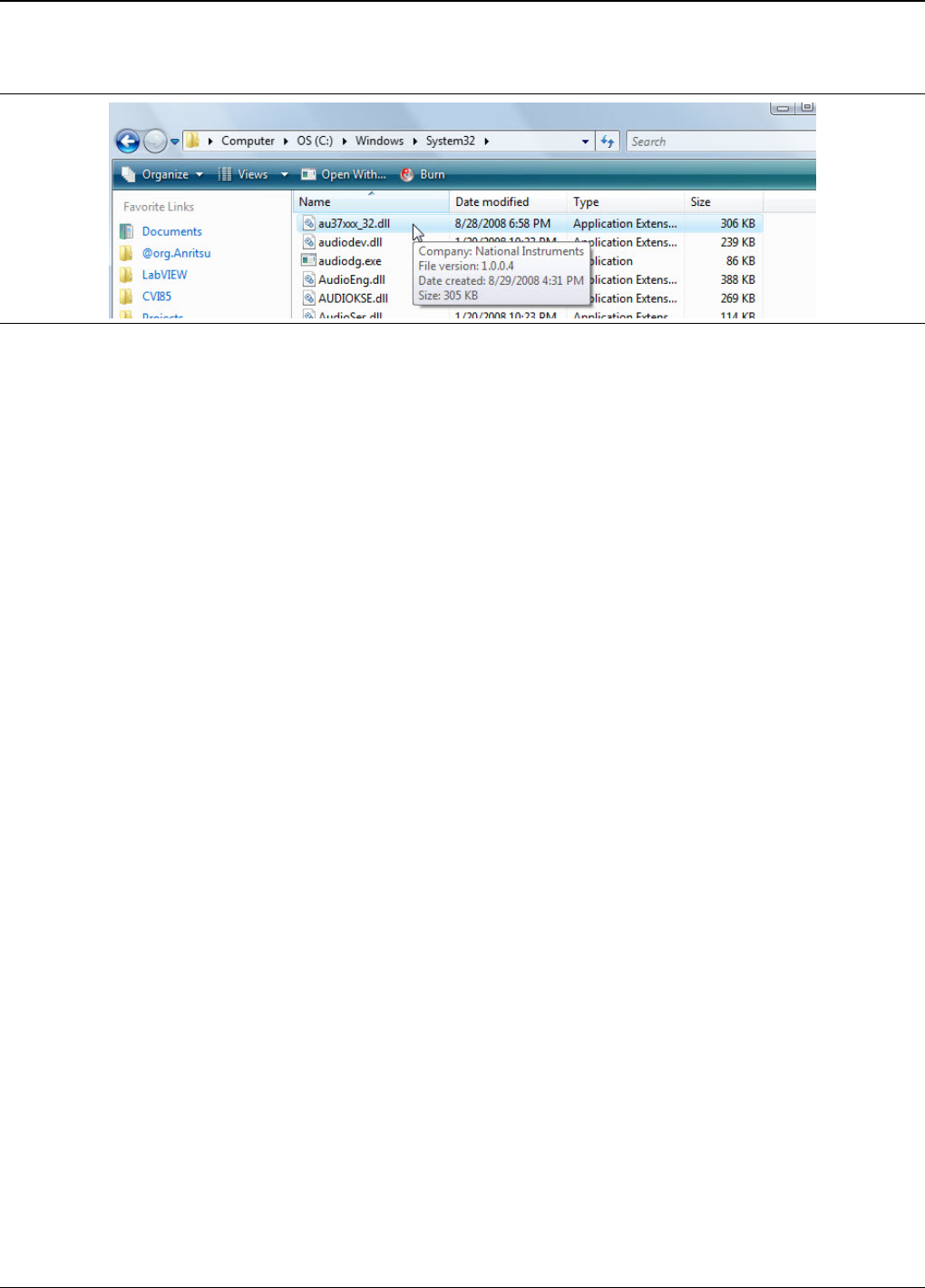Sort by the Date modified column header
This screenshot has width=925, height=1288.
pos(508,201)
